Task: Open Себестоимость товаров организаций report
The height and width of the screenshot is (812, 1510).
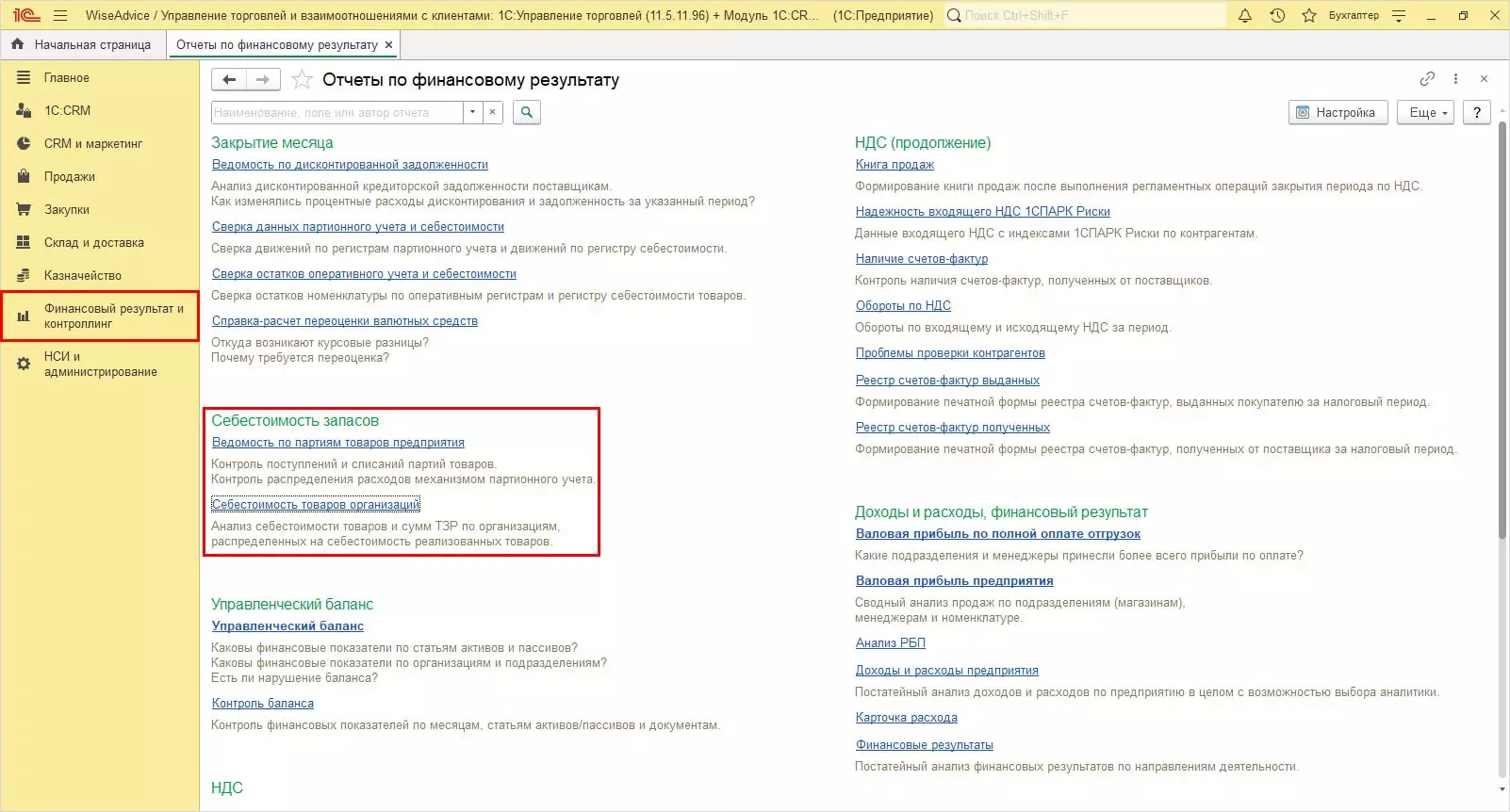Action: 316,505
